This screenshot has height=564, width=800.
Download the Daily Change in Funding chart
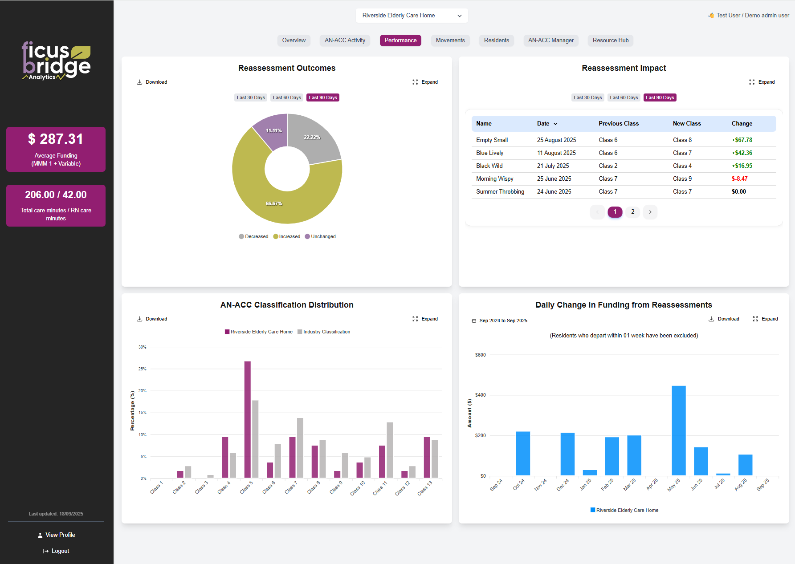tap(724, 319)
